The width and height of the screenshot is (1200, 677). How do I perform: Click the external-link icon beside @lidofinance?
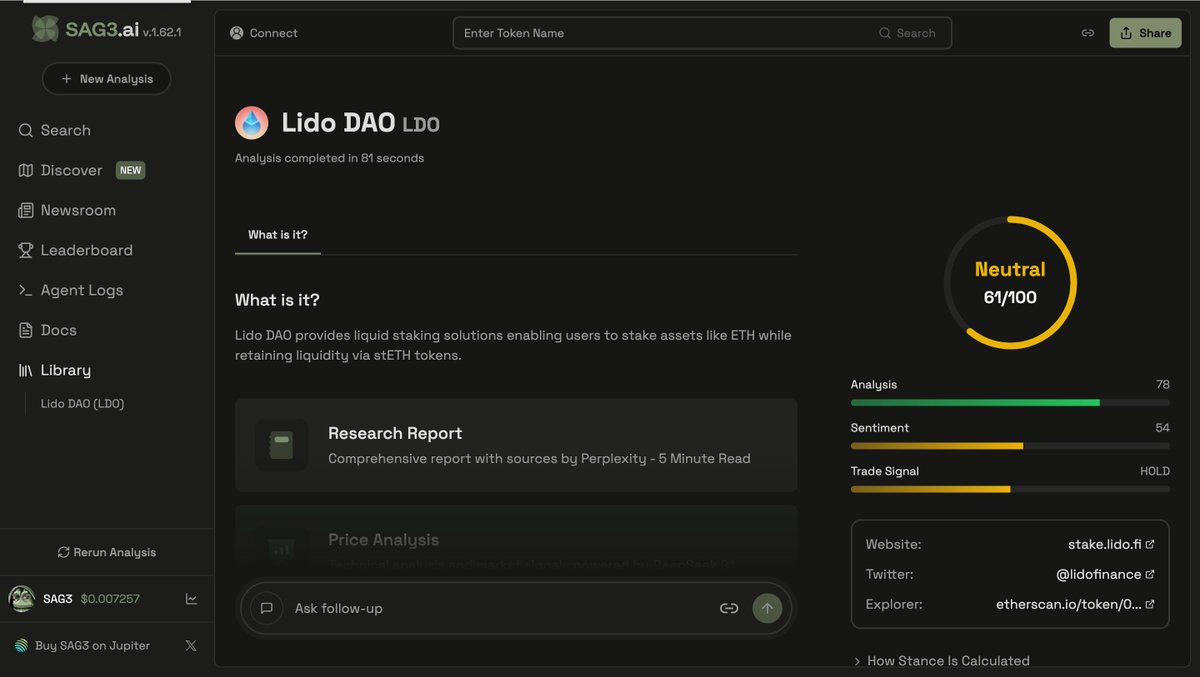(1150, 575)
